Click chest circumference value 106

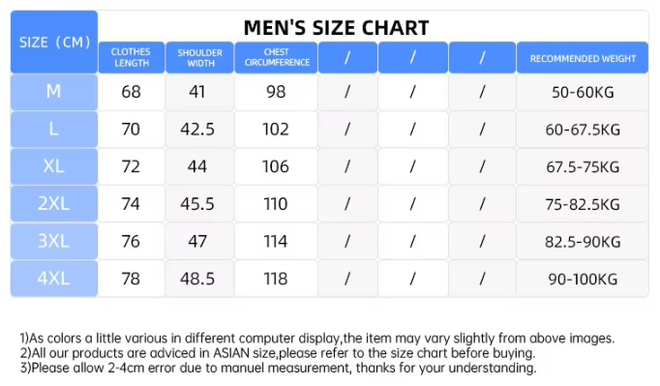point(276,167)
